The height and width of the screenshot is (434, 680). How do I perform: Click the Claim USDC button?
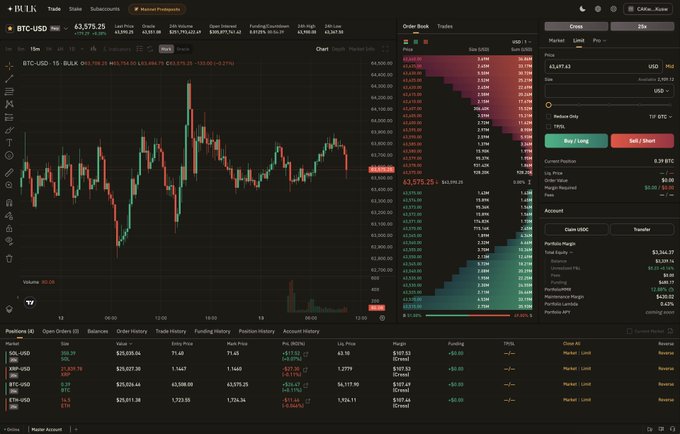[x=576, y=229]
